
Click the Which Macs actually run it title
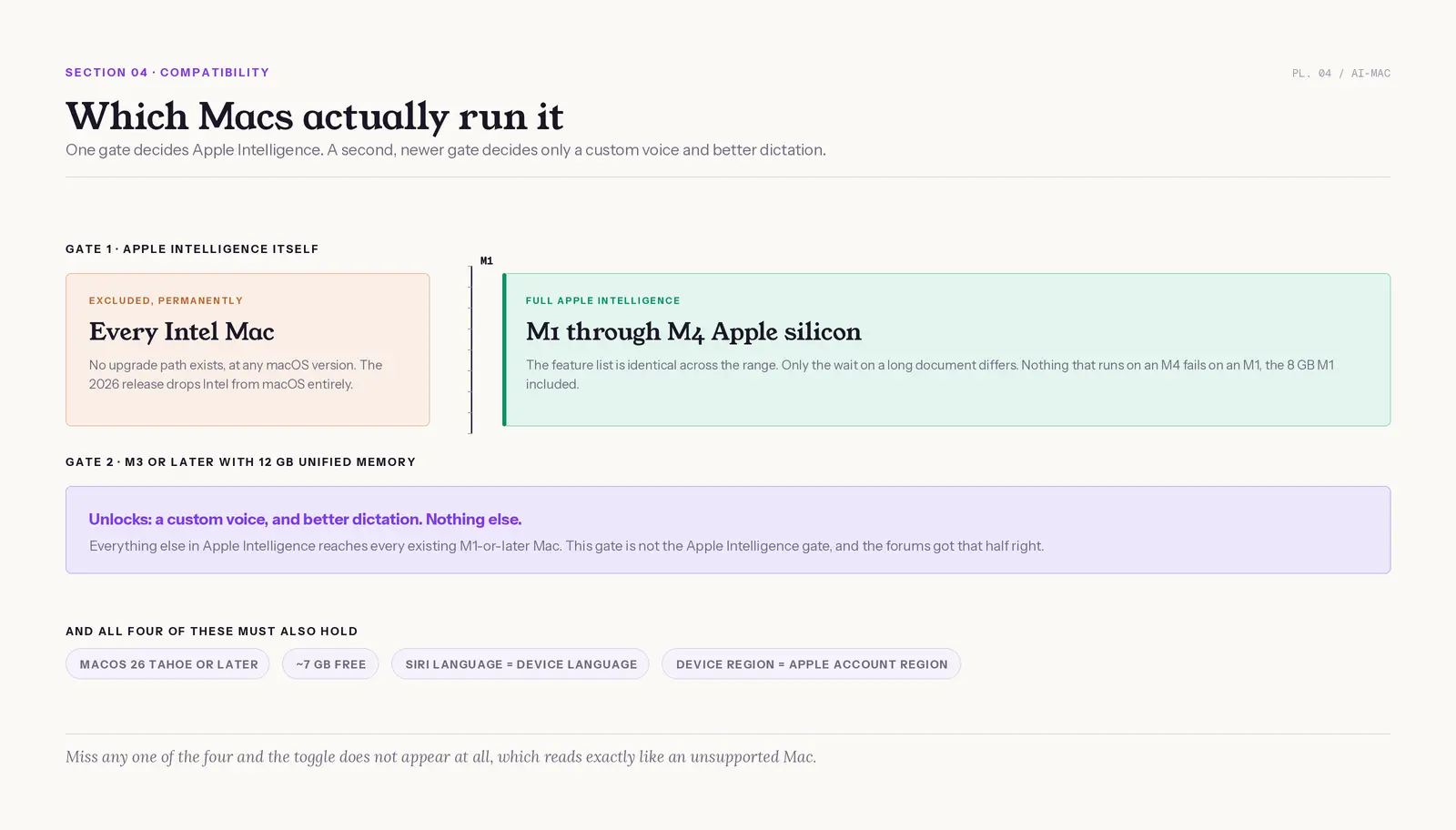tap(315, 116)
